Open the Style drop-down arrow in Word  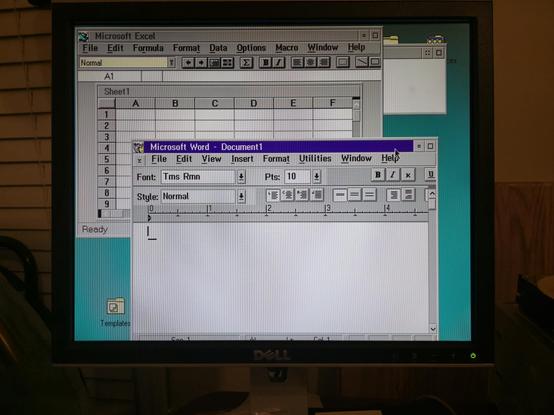[x=241, y=196]
